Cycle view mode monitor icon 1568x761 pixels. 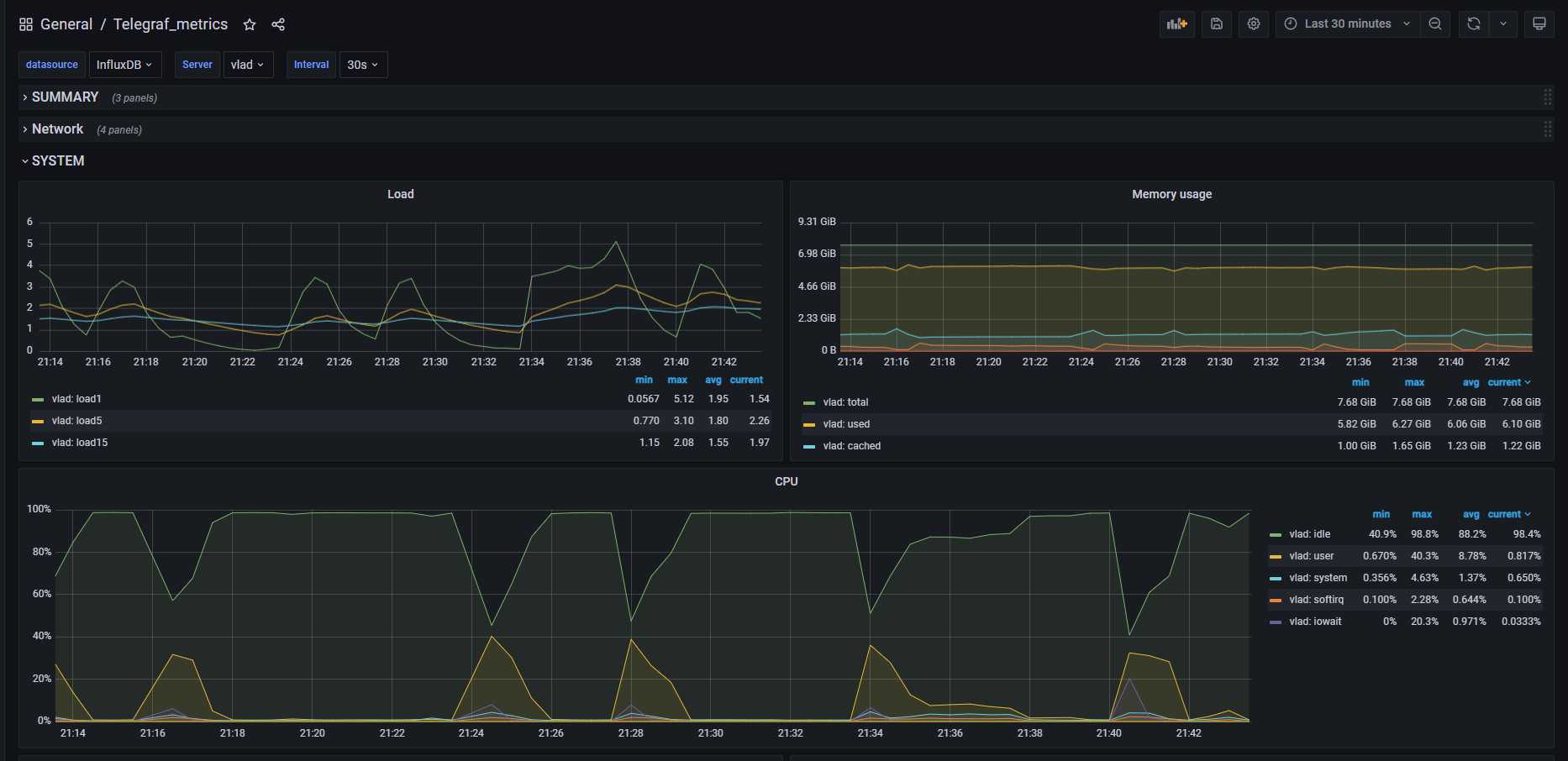click(1539, 24)
